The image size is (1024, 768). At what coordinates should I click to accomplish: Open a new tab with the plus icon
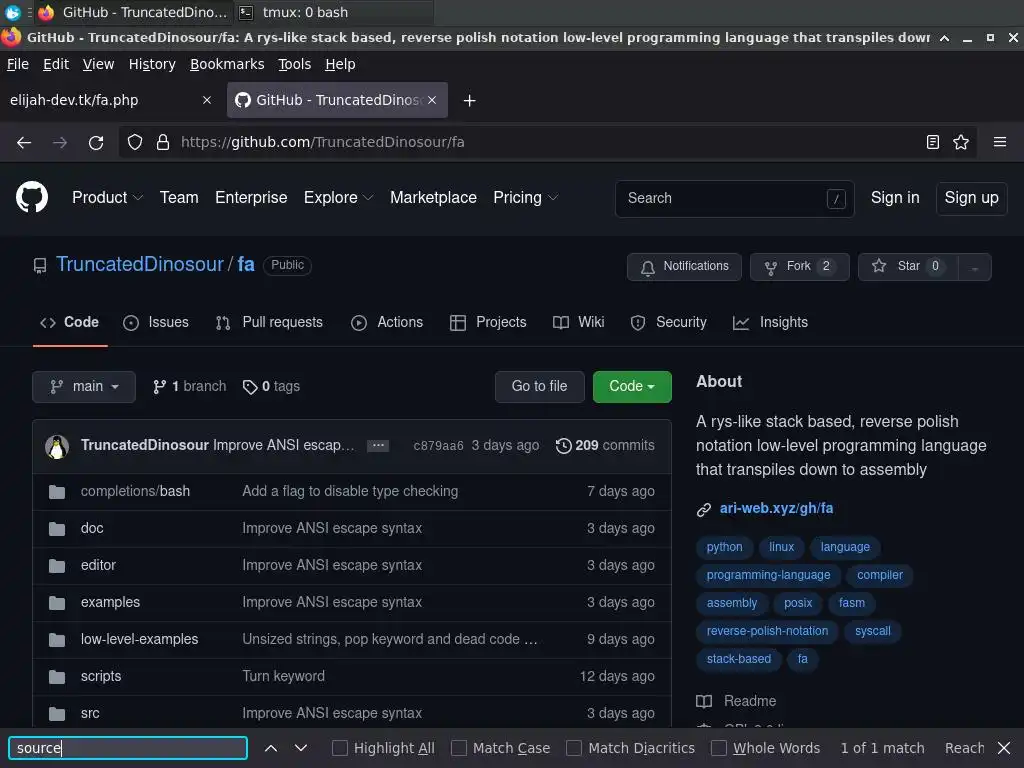click(x=469, y=101)
